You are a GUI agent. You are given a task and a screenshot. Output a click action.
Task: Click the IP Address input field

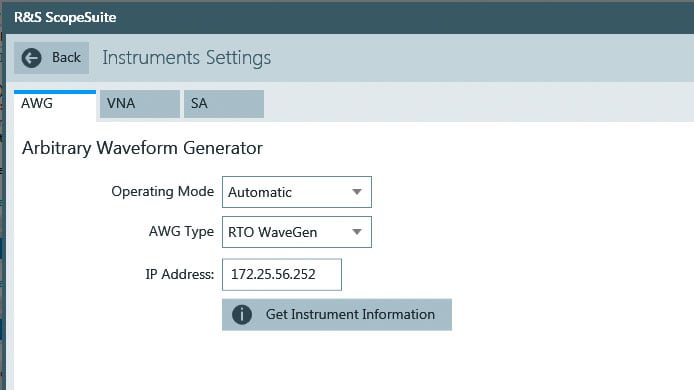pos(282,274)
